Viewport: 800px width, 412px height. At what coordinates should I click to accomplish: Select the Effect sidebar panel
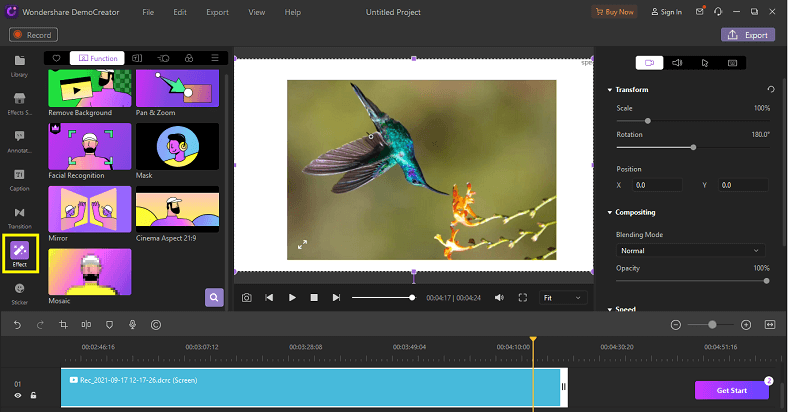(x=20, y=254)
